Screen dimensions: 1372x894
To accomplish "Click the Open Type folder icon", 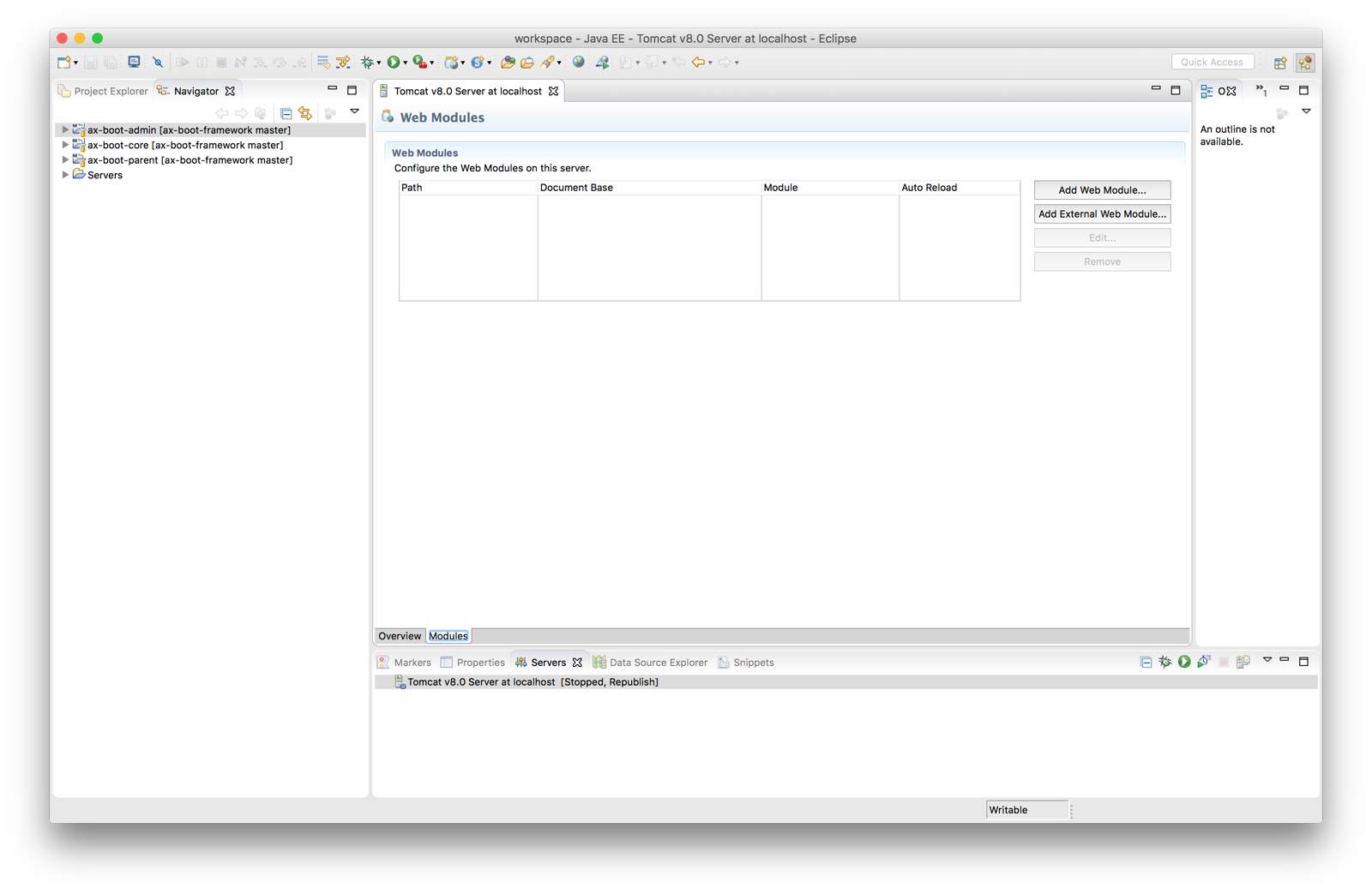I will 508,62.
